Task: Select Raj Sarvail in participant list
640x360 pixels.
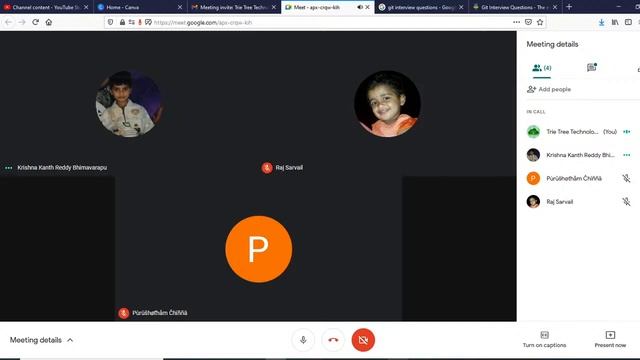Action: [x=579, y=202]
